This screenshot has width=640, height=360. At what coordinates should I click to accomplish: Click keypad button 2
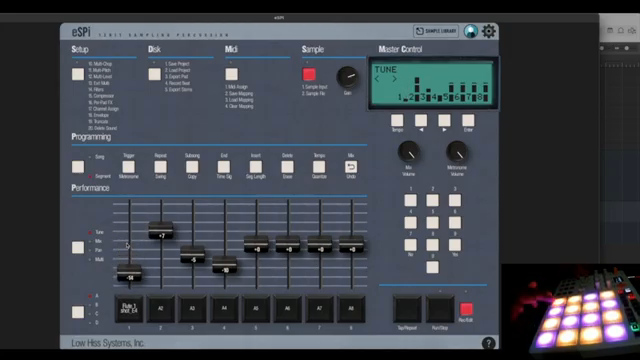coord(433,200)
